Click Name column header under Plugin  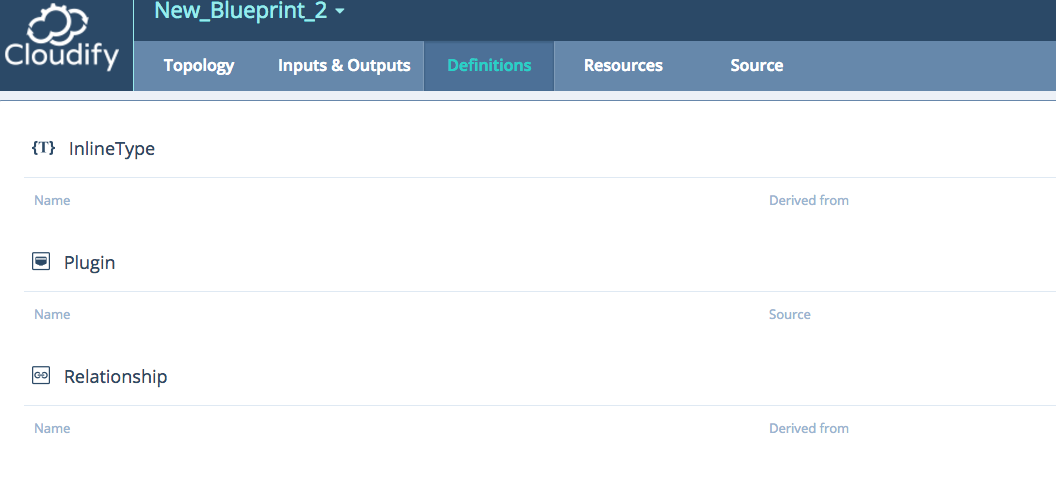(x=52, y=314)
